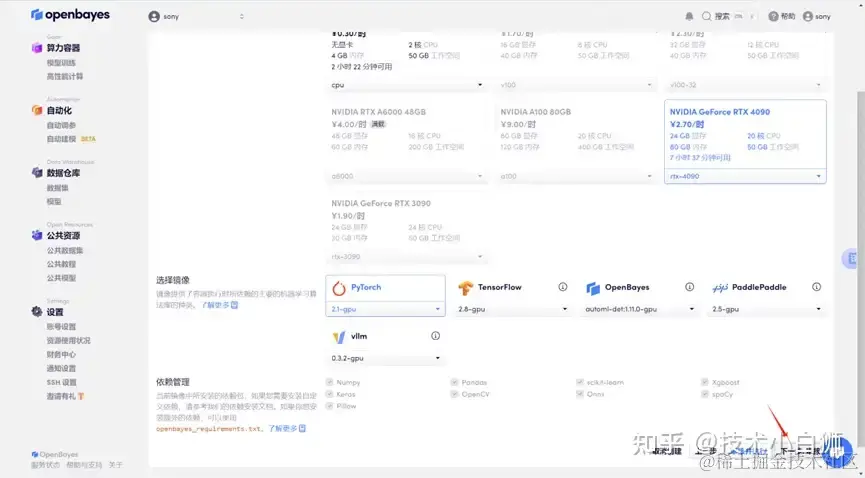Image resolution: width=865 pixels, height=478 pixels.
Task: Open the rtx-4090 resource dropdown
Action: [x=745, y=177]
